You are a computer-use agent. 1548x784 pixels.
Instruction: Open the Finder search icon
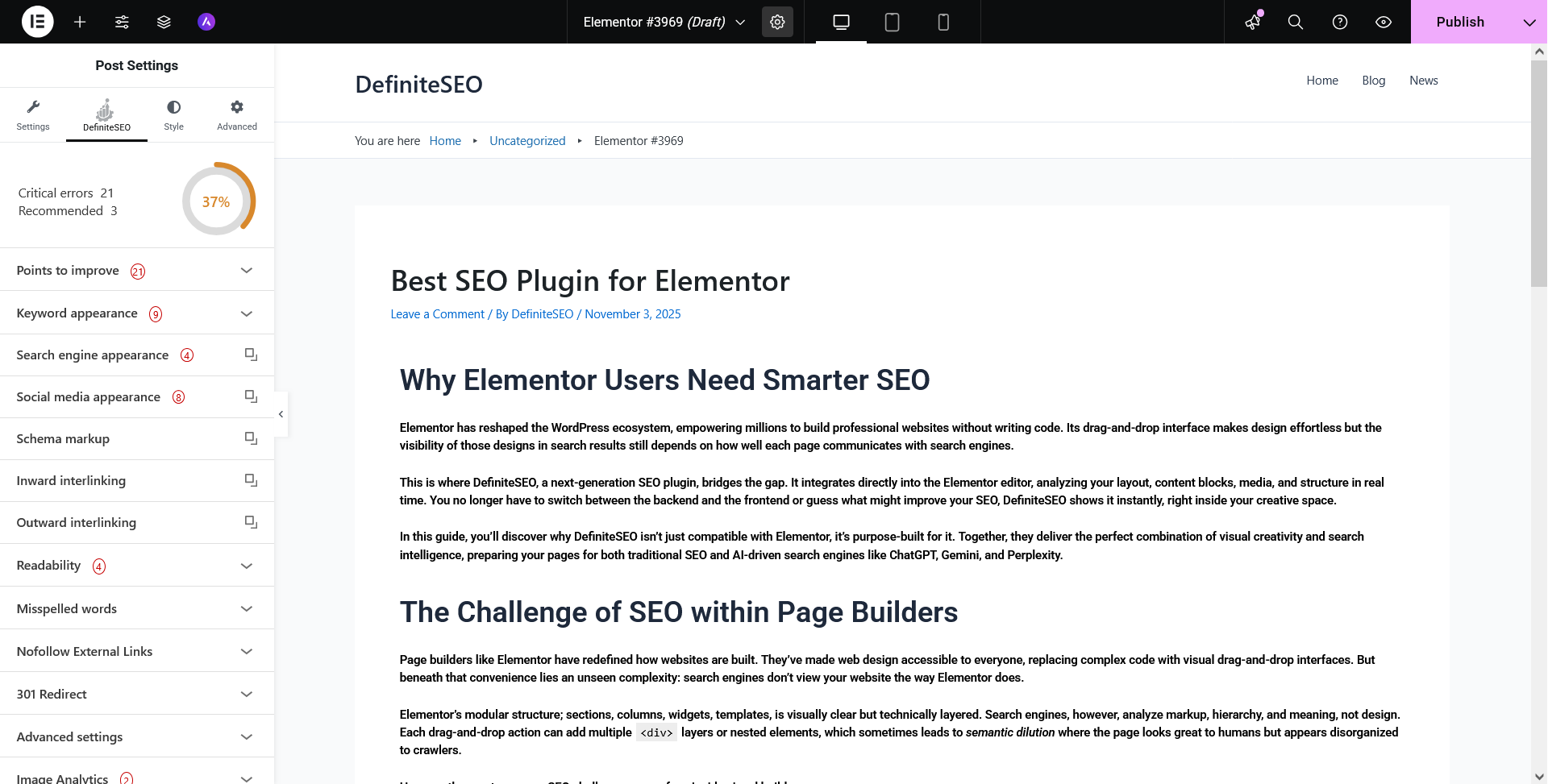[x=1295, y=22]
